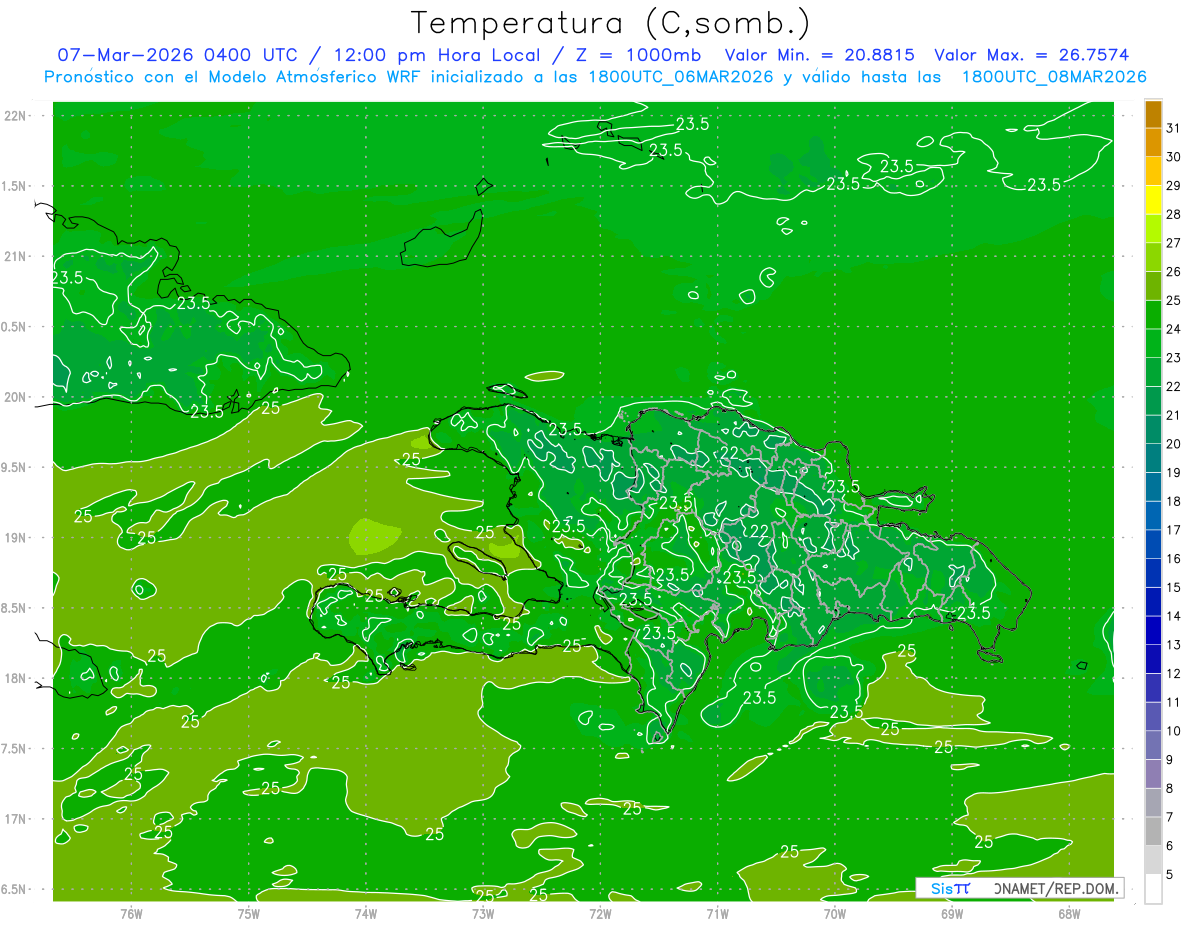Click the '17N' latitude axis label
This screenshot has width=1200, height=927.
coord(15,819)
